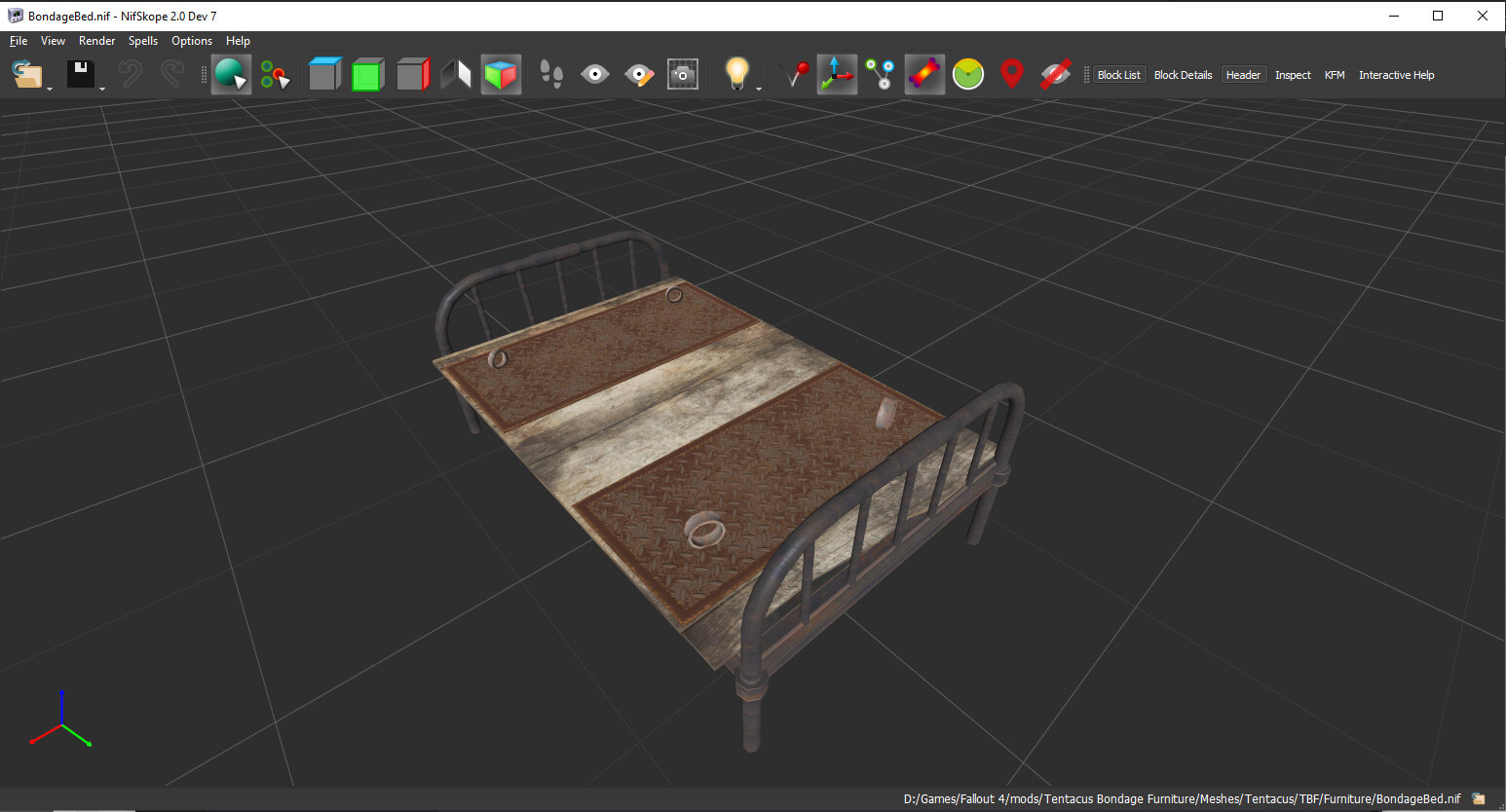This screenshot has height=812, width=1506.
Task: Open the Render menu
Action: point(96,41)
